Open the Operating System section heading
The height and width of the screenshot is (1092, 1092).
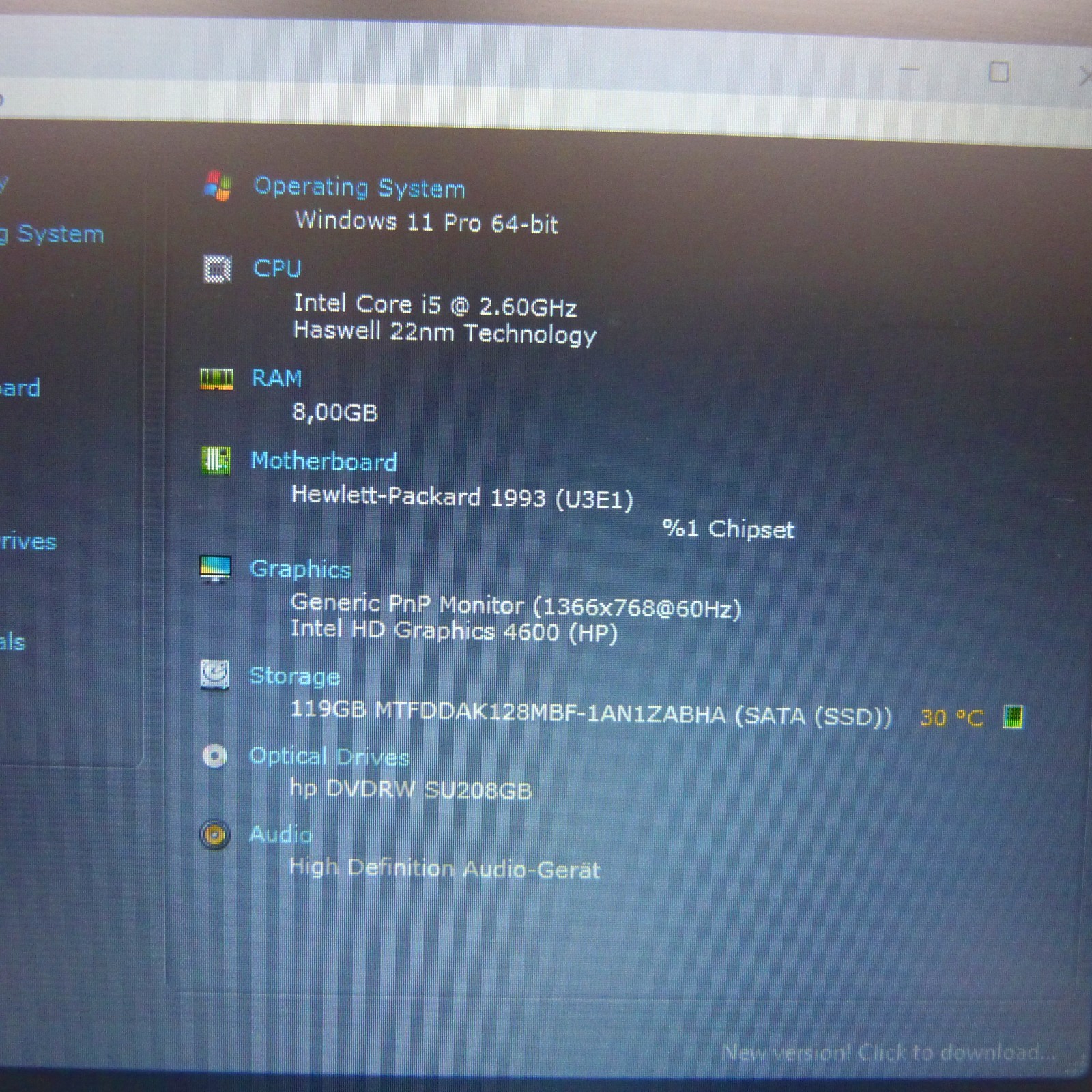[359, 187]
